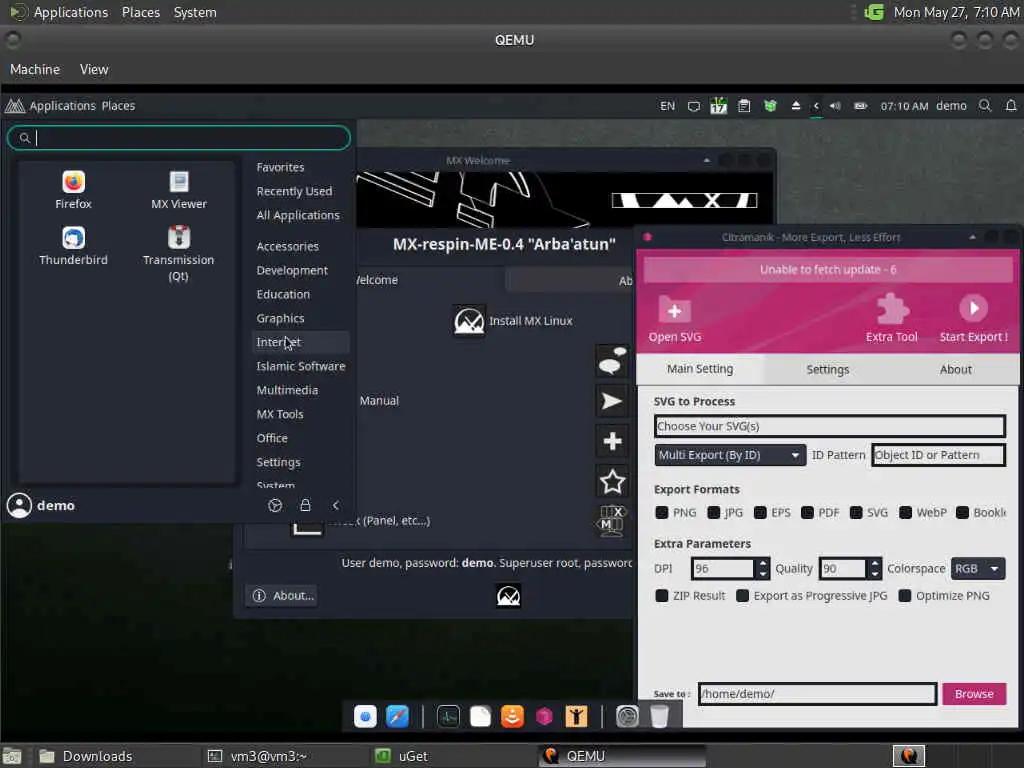Screen dimensions: 1024x768
Task: Enable Export as Progressive JPG
Action: [x=743, y=596]
